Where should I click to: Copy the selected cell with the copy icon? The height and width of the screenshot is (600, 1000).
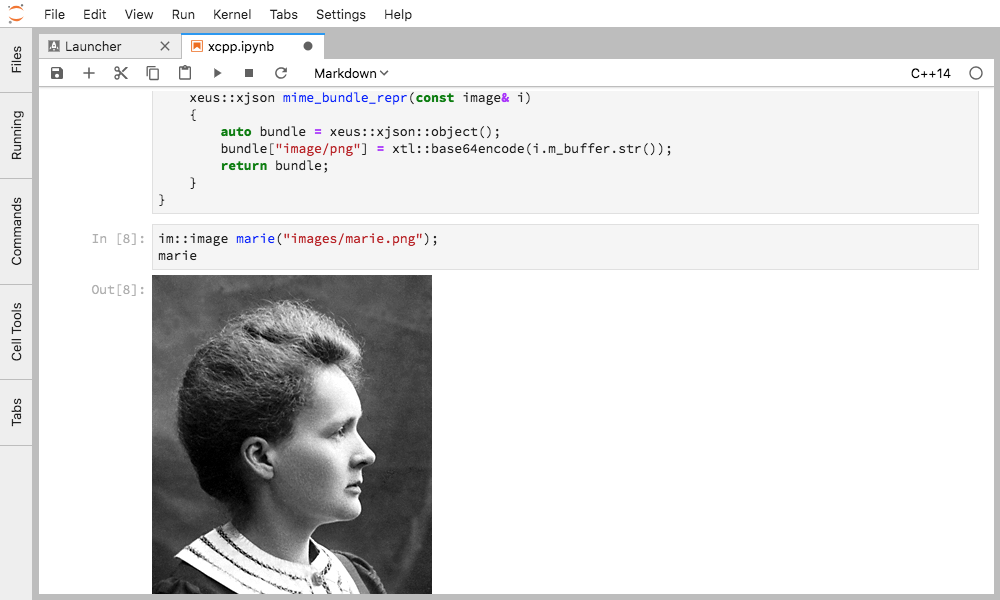point(152,72)
